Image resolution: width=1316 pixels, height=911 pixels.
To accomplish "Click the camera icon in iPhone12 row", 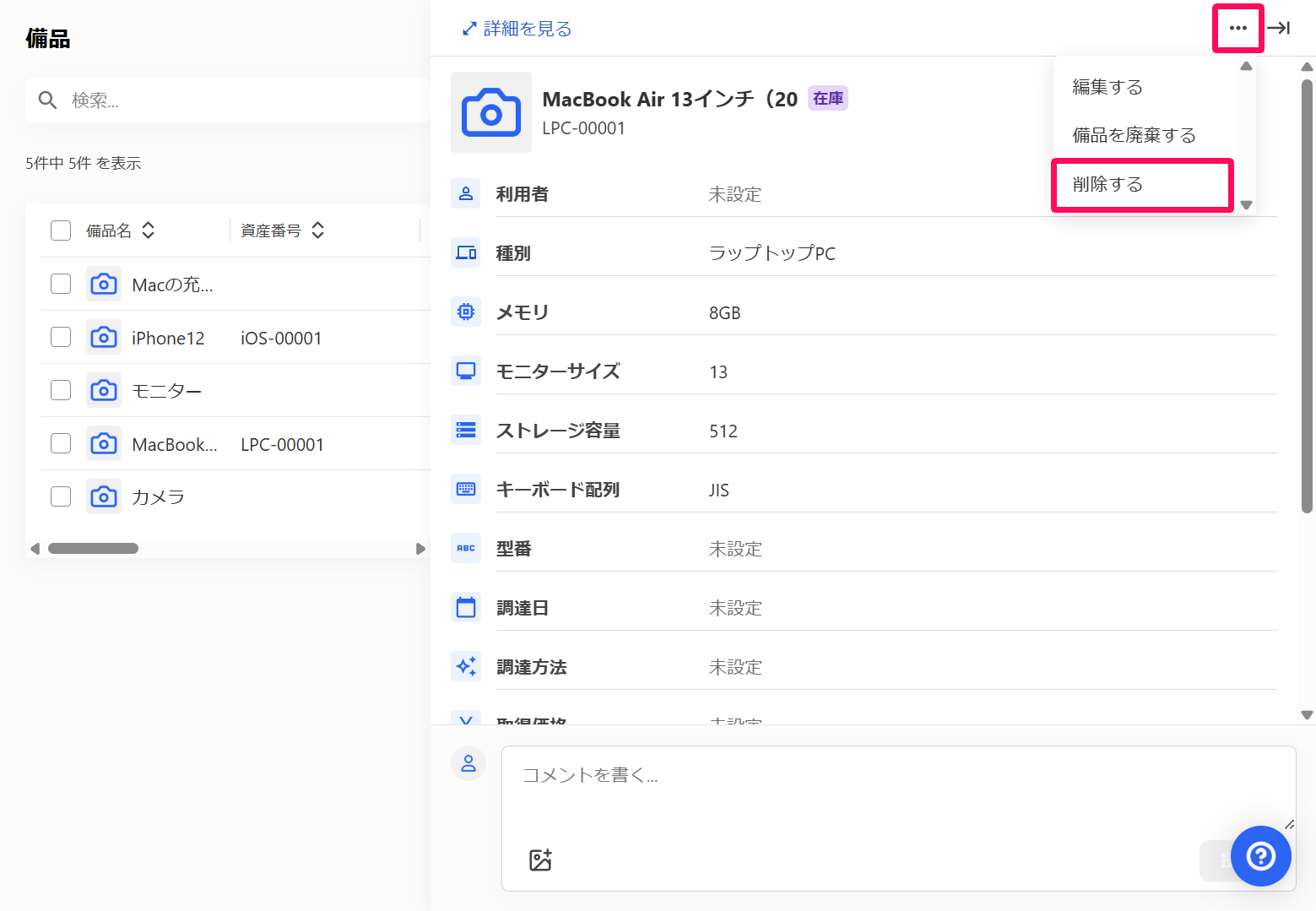I will click(104, 338).
